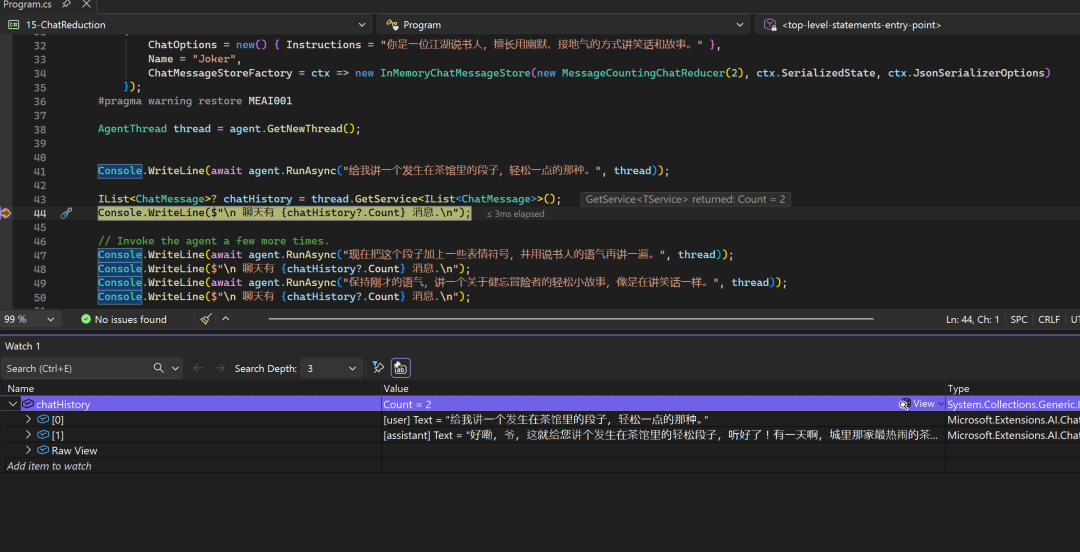Collapse the chatHistory watch item
Screen dimensions: 1080x552
point(12,404)
